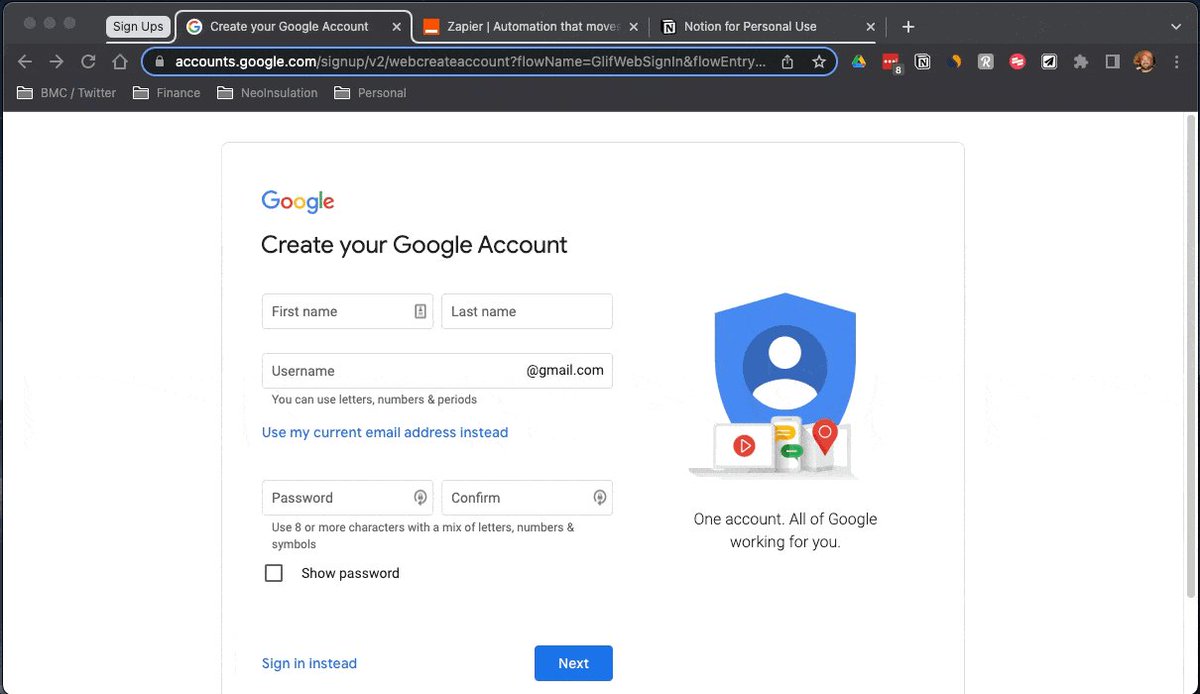Click the lock site info icon
The image size is (1200, 694).
click(159, 62)
